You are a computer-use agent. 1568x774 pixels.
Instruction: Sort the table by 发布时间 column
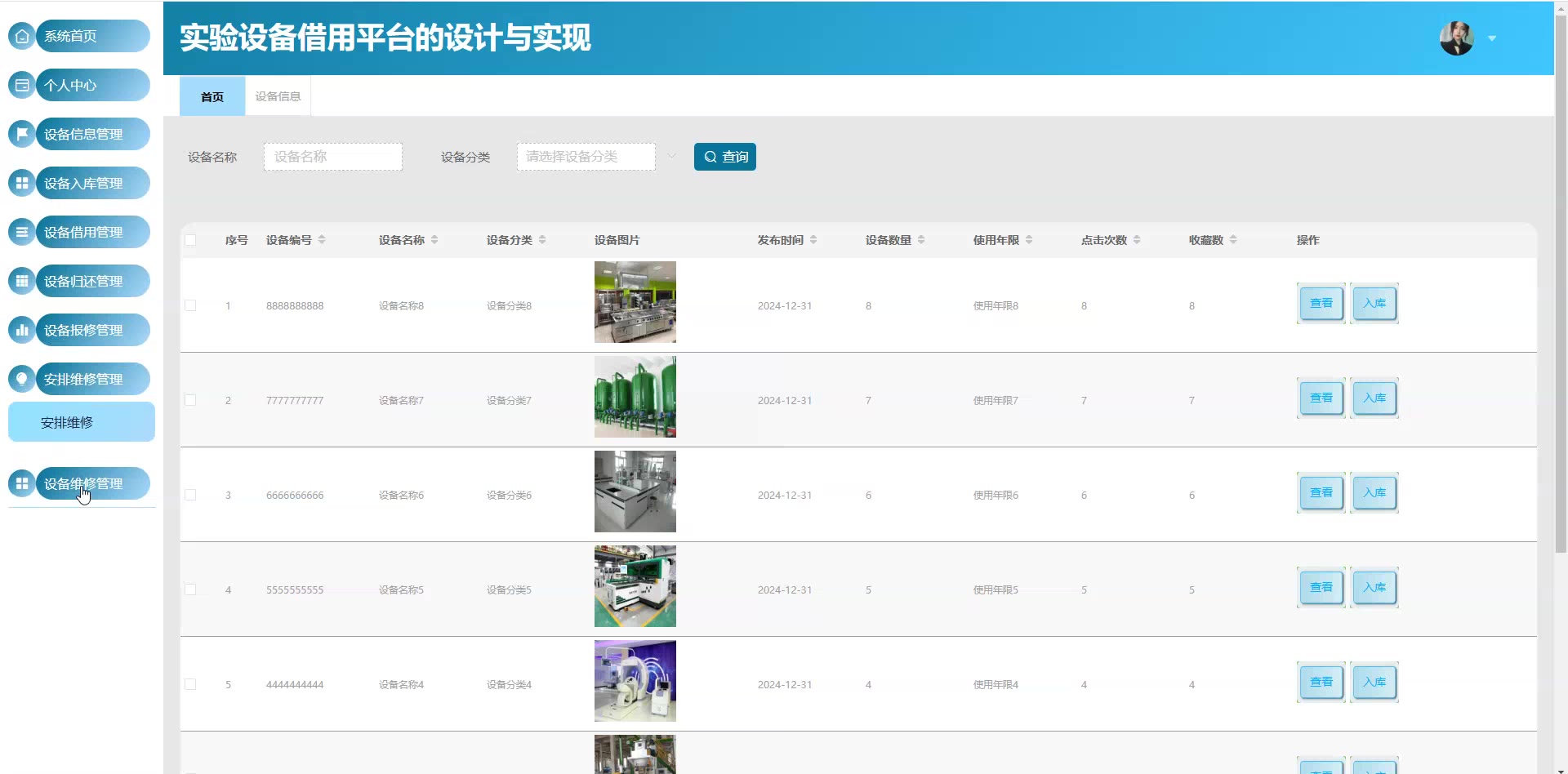click(813, 240)
